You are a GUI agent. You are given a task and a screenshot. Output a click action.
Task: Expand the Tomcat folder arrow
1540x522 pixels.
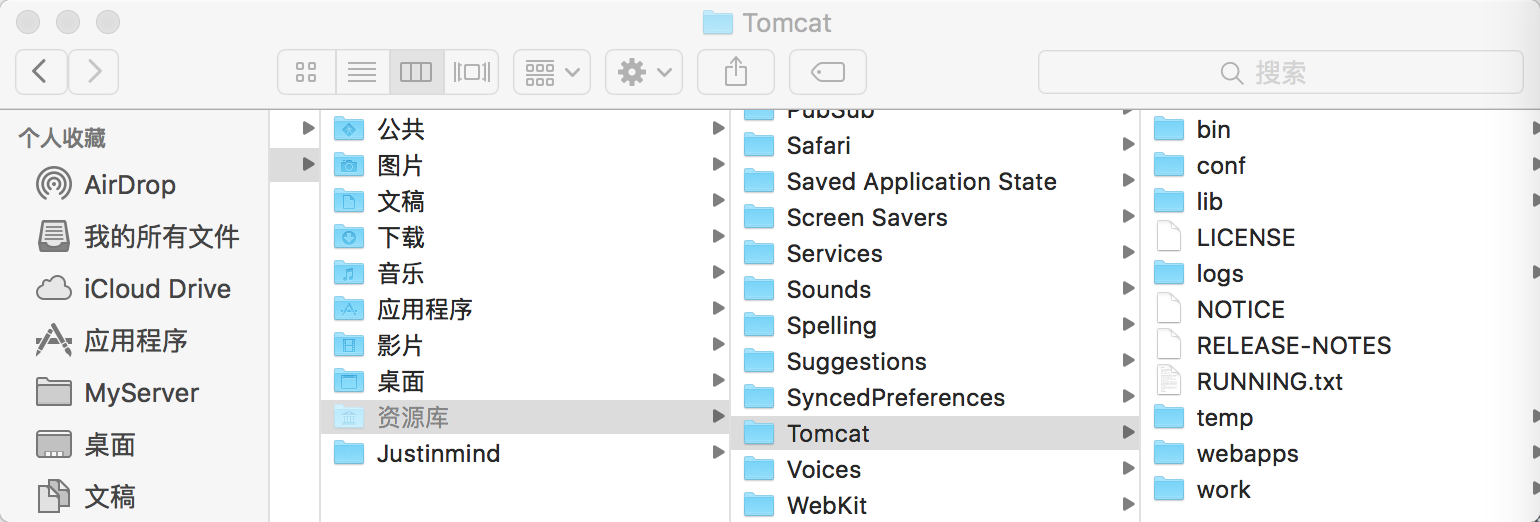[x=1128, y=433]
